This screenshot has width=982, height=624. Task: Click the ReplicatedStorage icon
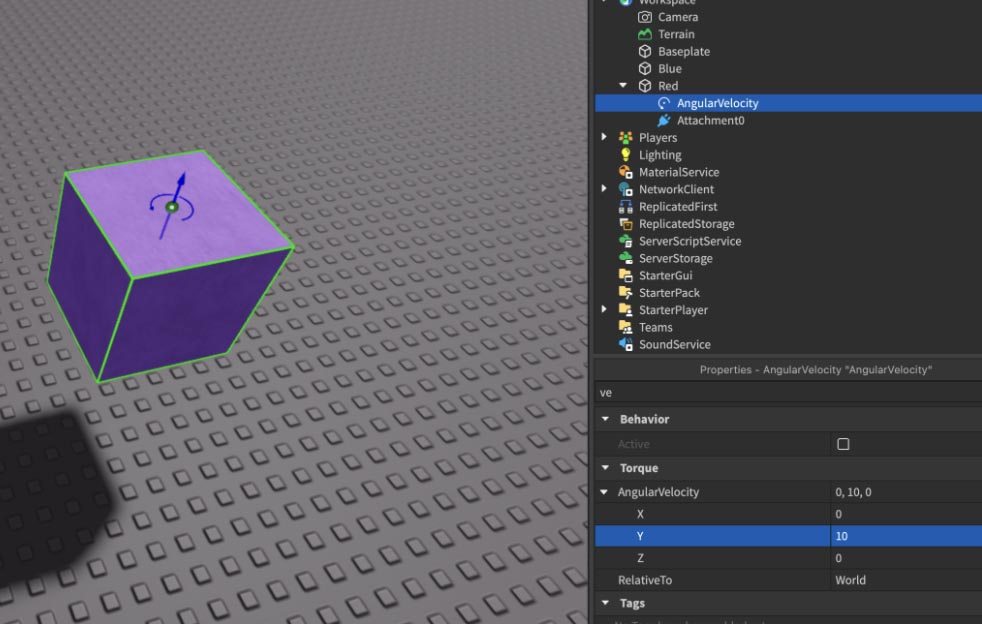click(626, 224)
